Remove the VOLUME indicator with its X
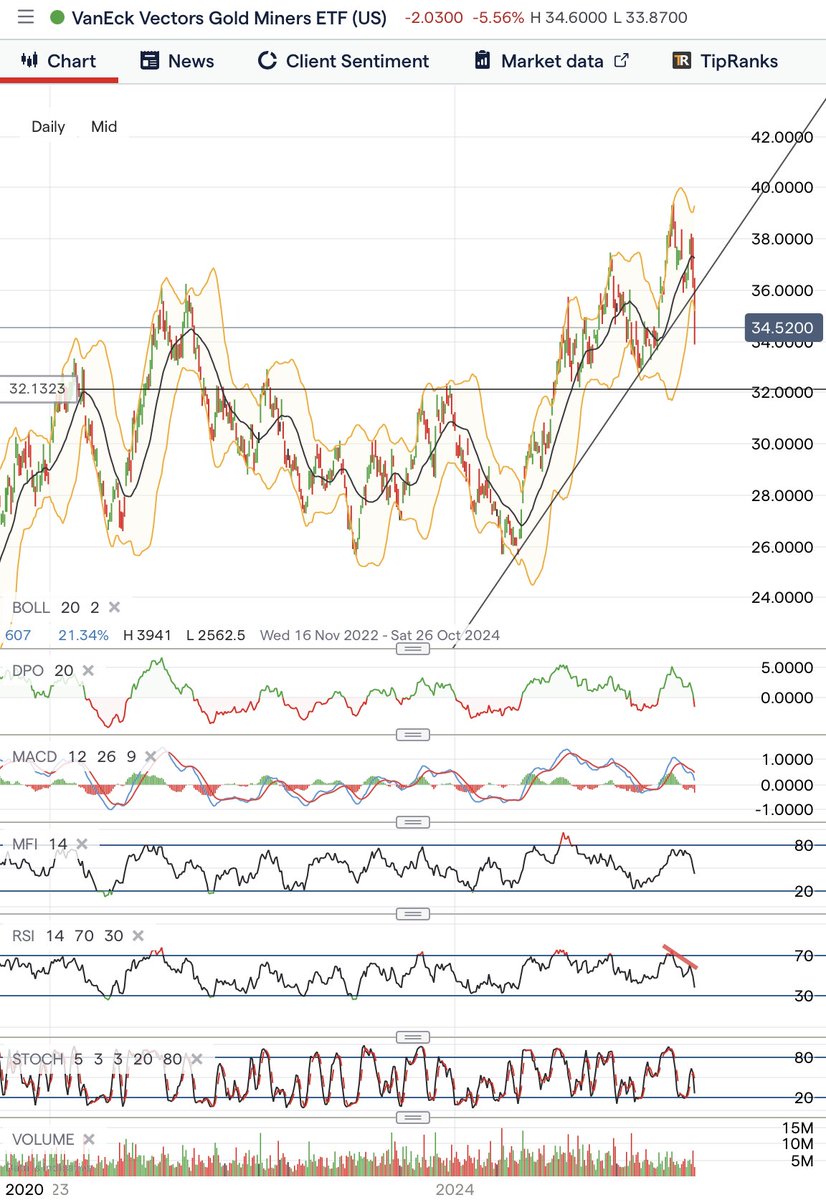Viewport: 826px width, 1200px height. pyautogui.click(x=89, y=1139)
